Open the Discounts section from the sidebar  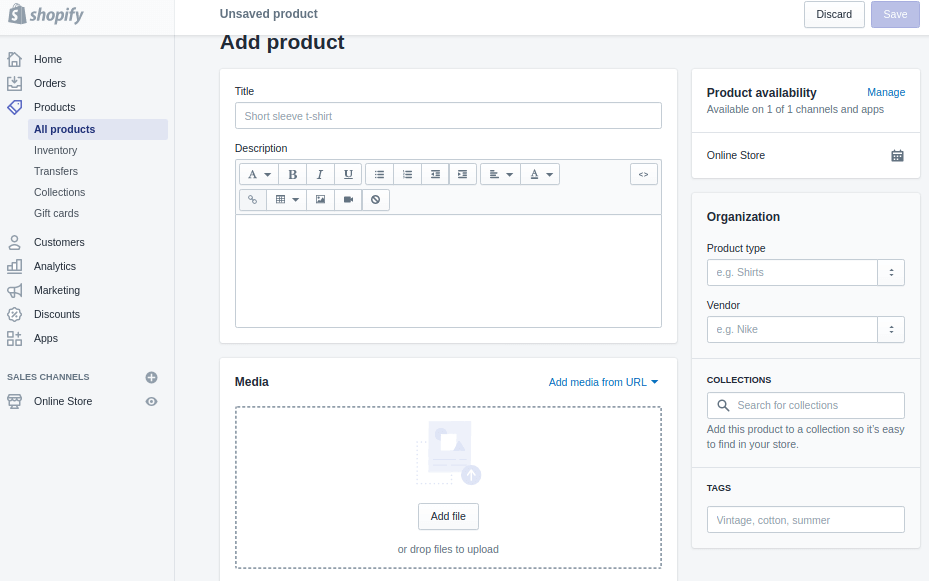(59, 314)
